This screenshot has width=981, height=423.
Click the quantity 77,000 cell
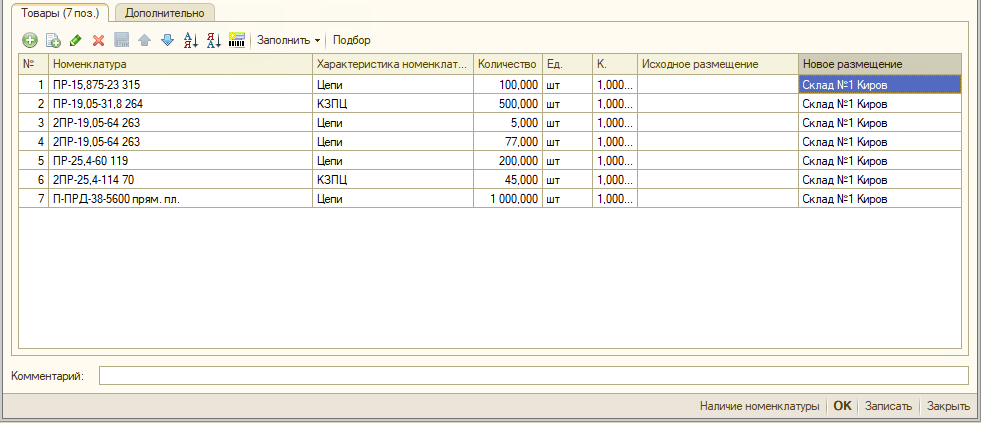coord(507,142)
